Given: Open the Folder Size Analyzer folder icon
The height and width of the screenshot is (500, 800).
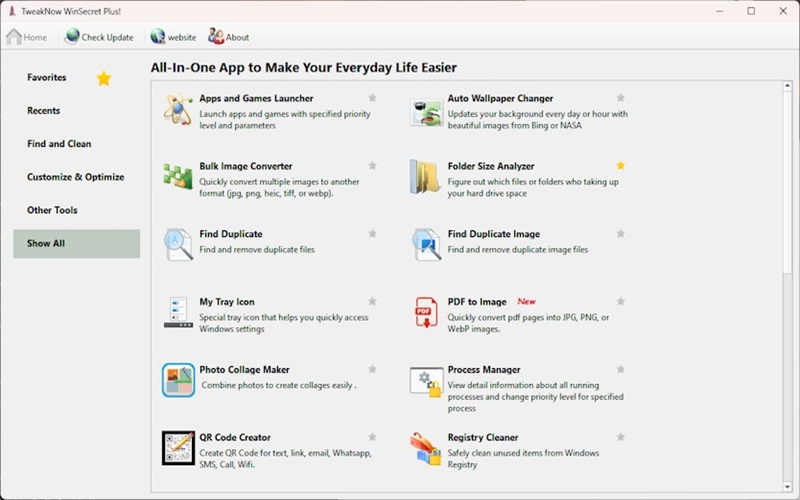Looking at the screenshot, I should (425, 177).
